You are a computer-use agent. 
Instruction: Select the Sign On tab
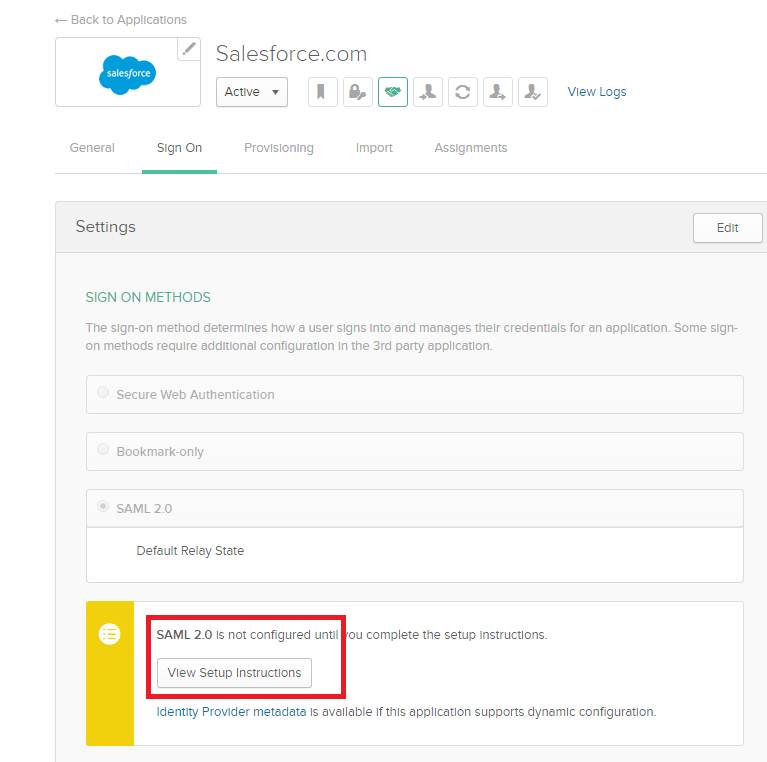[x=179, y=148]
